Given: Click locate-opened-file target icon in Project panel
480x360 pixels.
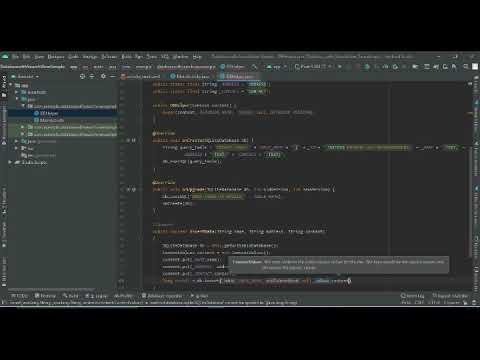Looking at the screenshot, I should tap(82, 76).
